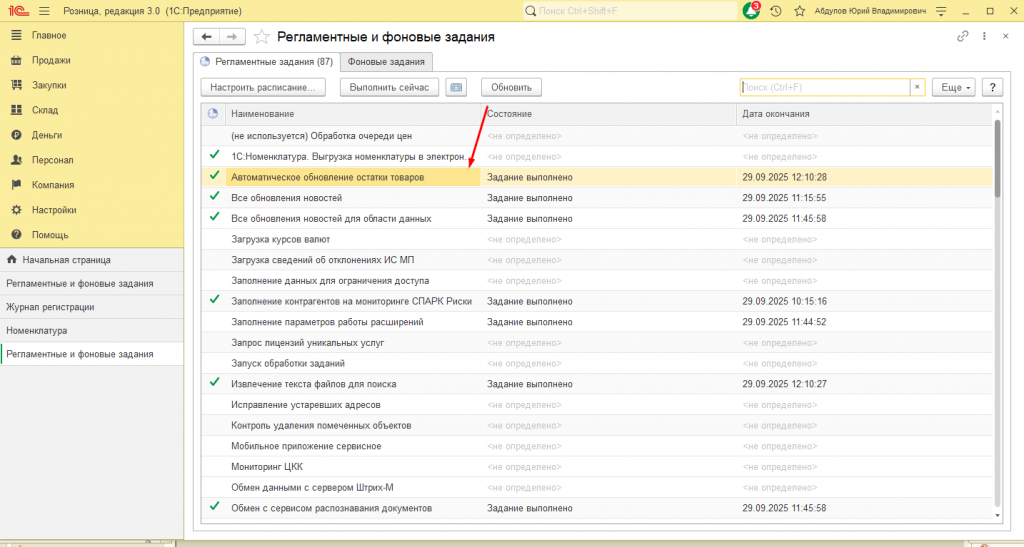Screen dimensions: 1024x547
Task: Sort by Состояние column header
Action: click(x=609, y=114)
